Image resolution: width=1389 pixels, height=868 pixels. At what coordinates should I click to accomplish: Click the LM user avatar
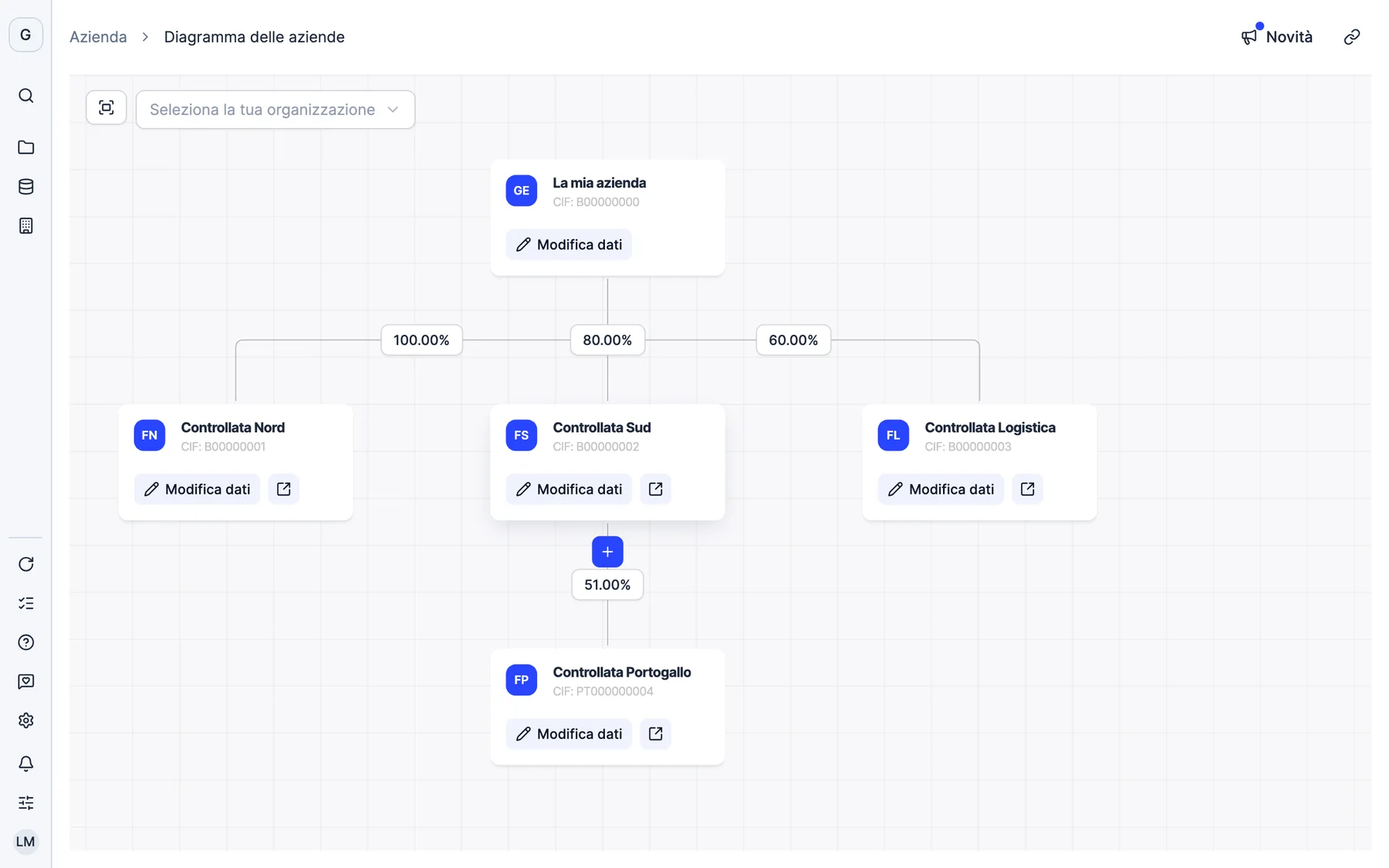(x=25, y=842)
